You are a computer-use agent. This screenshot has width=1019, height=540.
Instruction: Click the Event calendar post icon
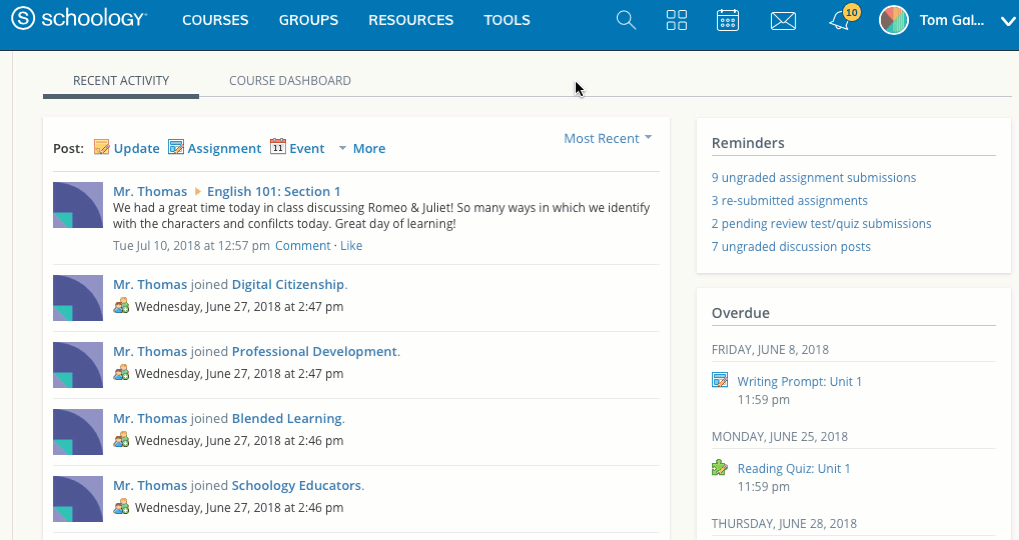[x=278, y=148]
